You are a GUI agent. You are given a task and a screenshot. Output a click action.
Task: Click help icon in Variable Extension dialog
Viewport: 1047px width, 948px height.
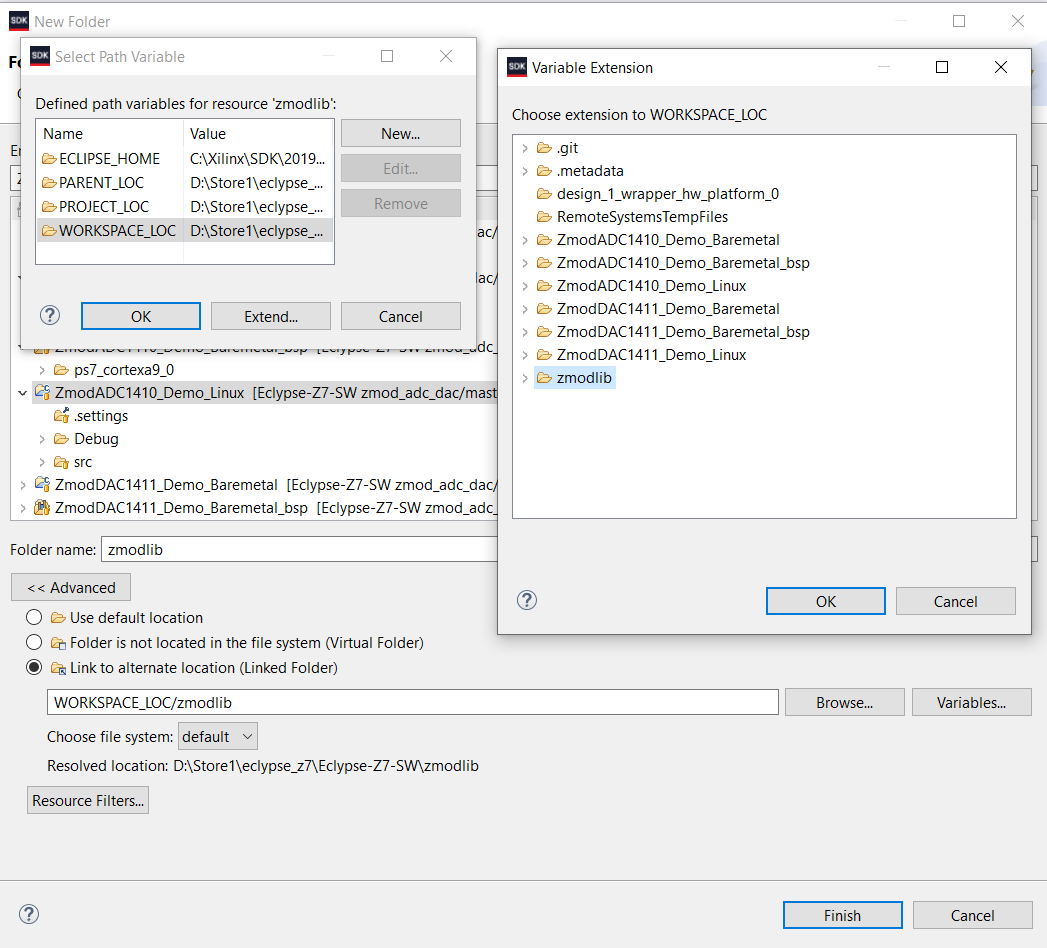(527, 600)
